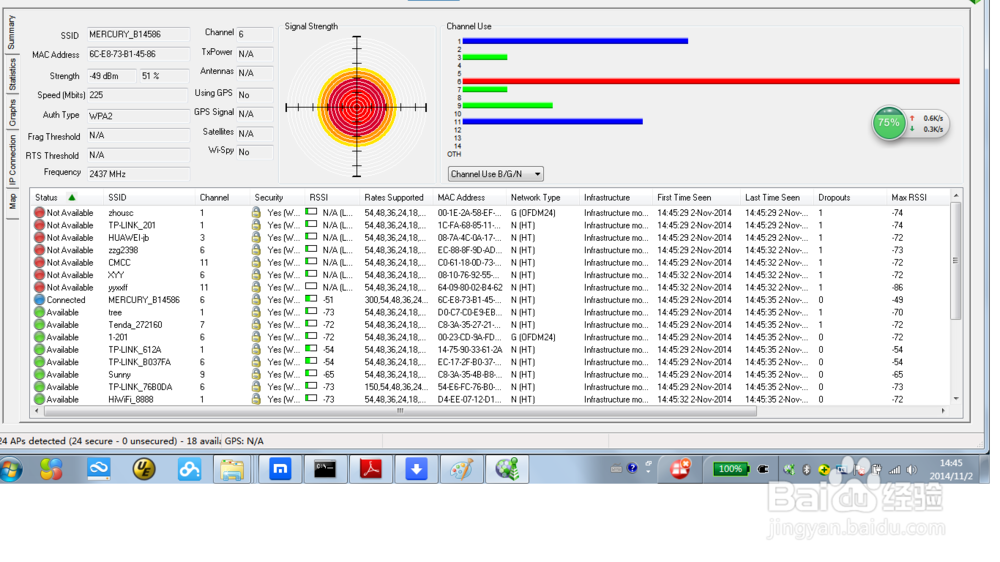Click the SSID field MERCURY_B14586
1000x562 pixels.
[138, 34]
